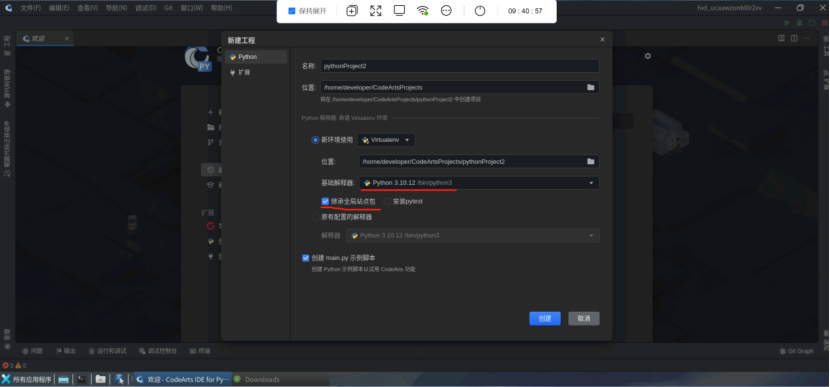Select the 原有配置的解释器 radio button

(315, 217)
